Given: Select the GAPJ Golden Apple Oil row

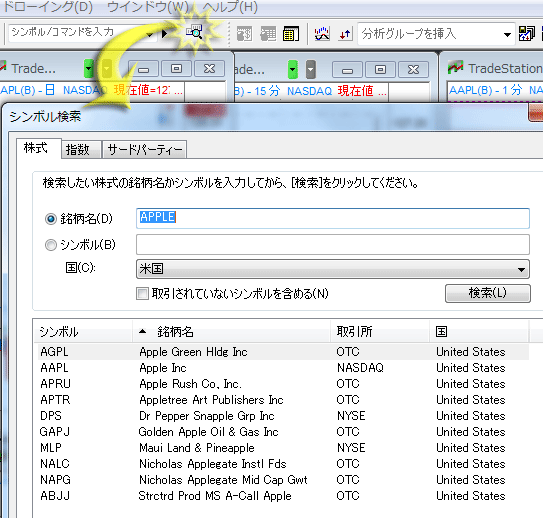Looking at the screenshot, I should (x=283, y=432).
